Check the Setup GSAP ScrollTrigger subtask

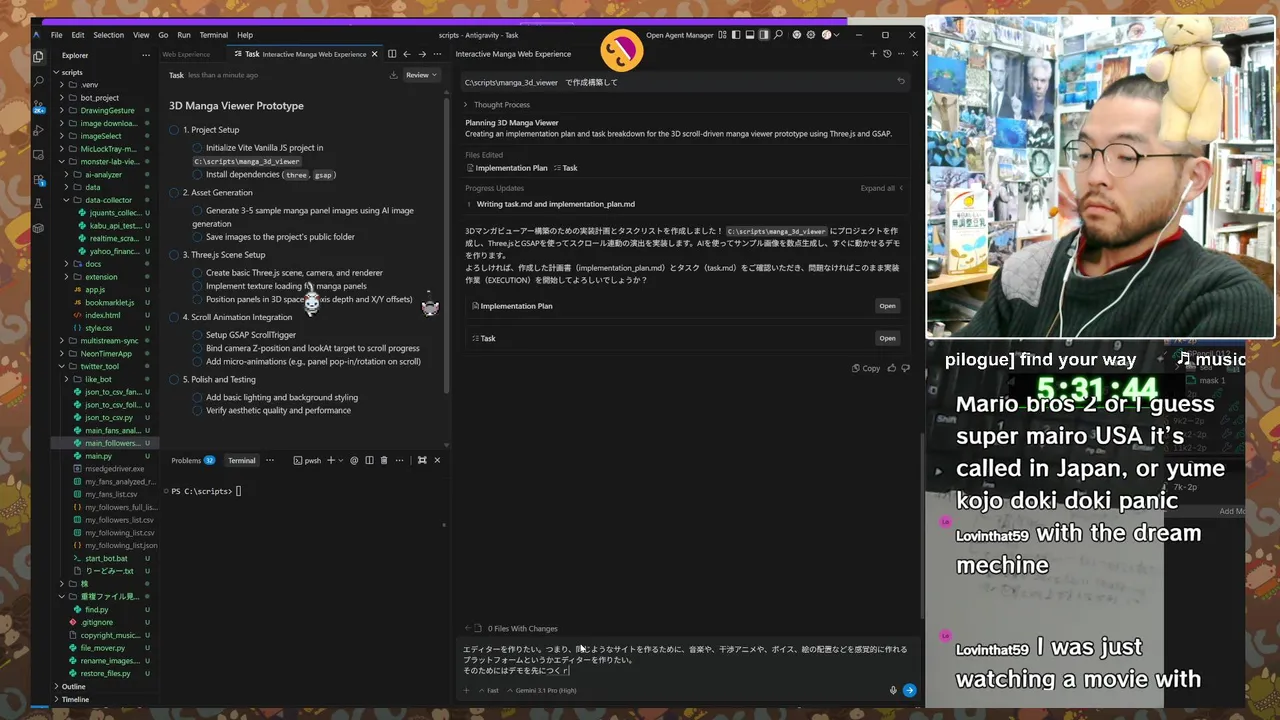198,335
